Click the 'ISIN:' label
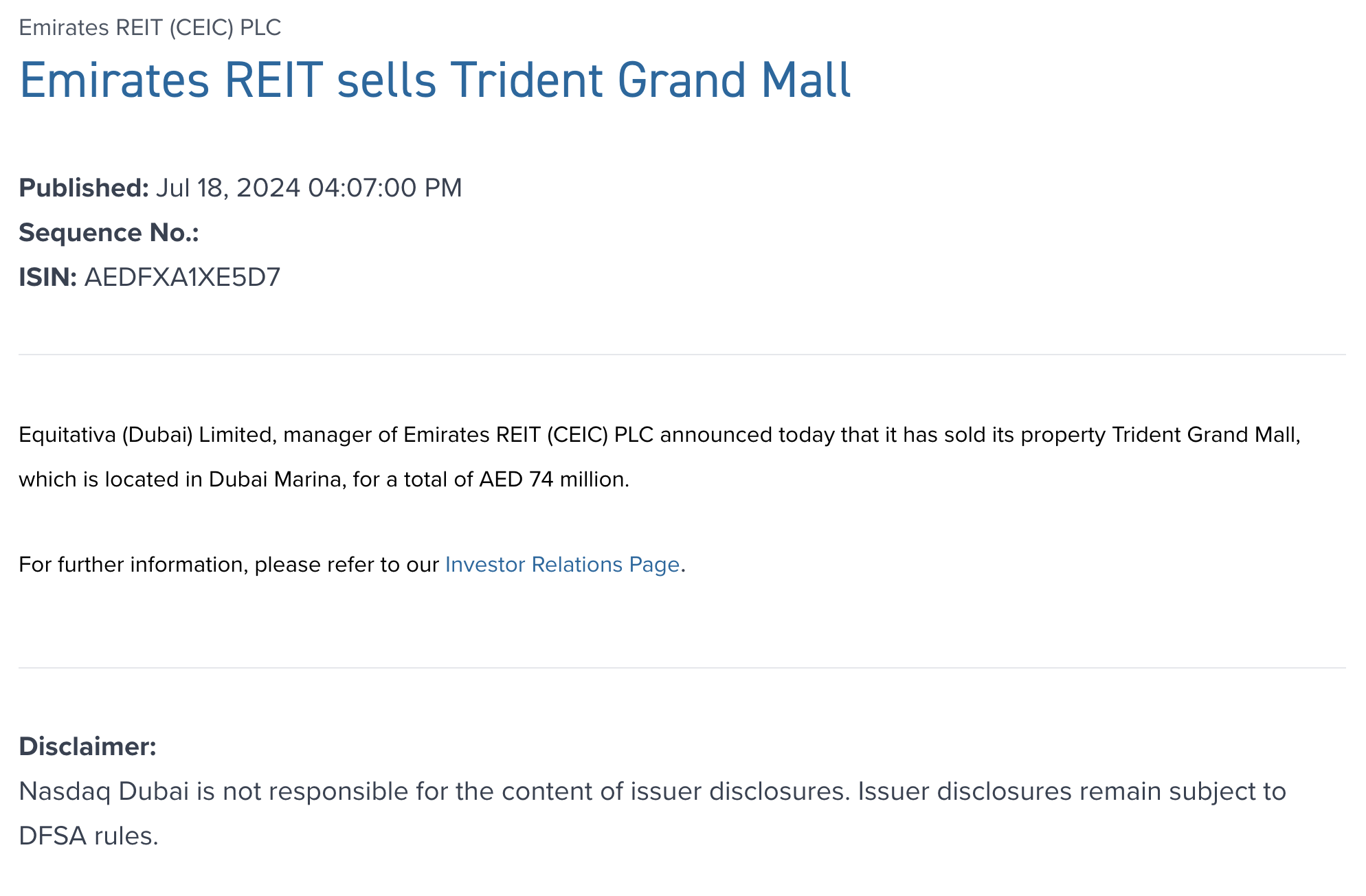 47,277
